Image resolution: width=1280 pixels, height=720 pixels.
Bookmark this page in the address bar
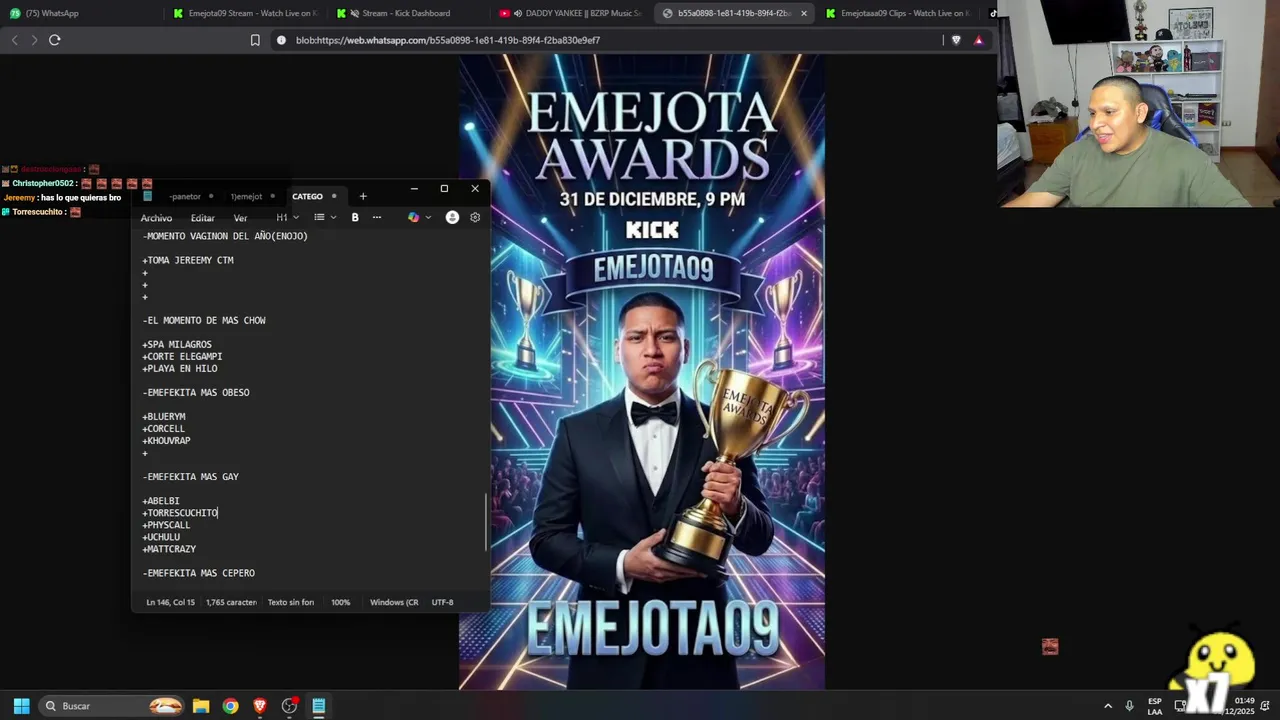pos(255,40)
